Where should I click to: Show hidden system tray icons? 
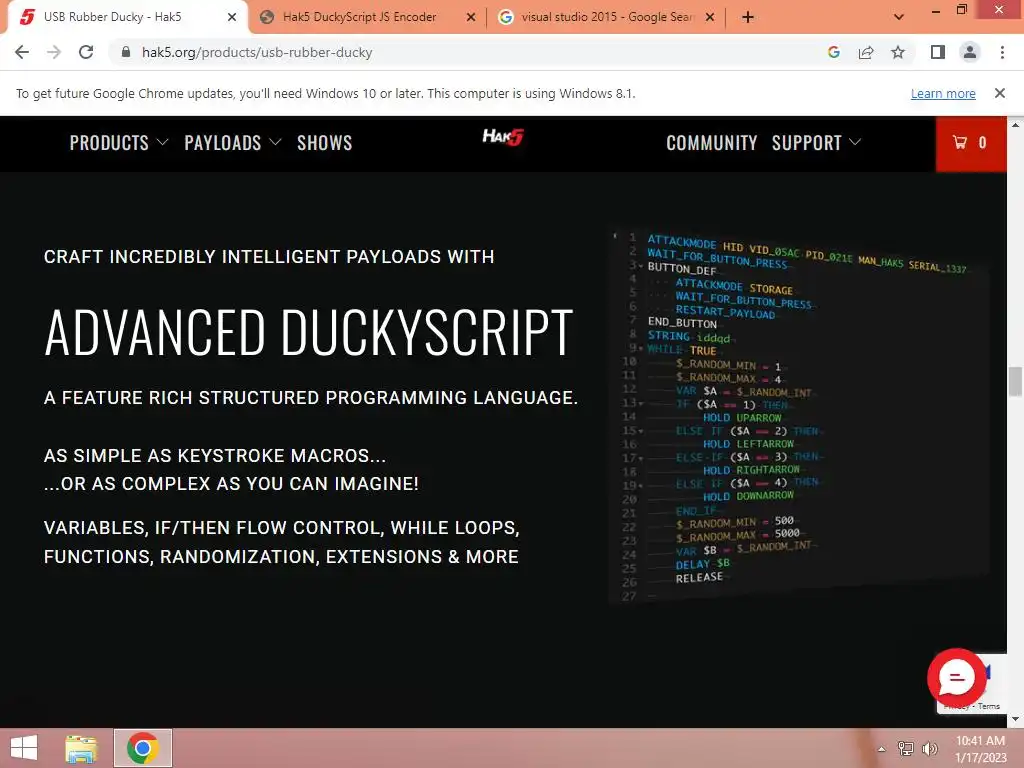coord(882,749)
